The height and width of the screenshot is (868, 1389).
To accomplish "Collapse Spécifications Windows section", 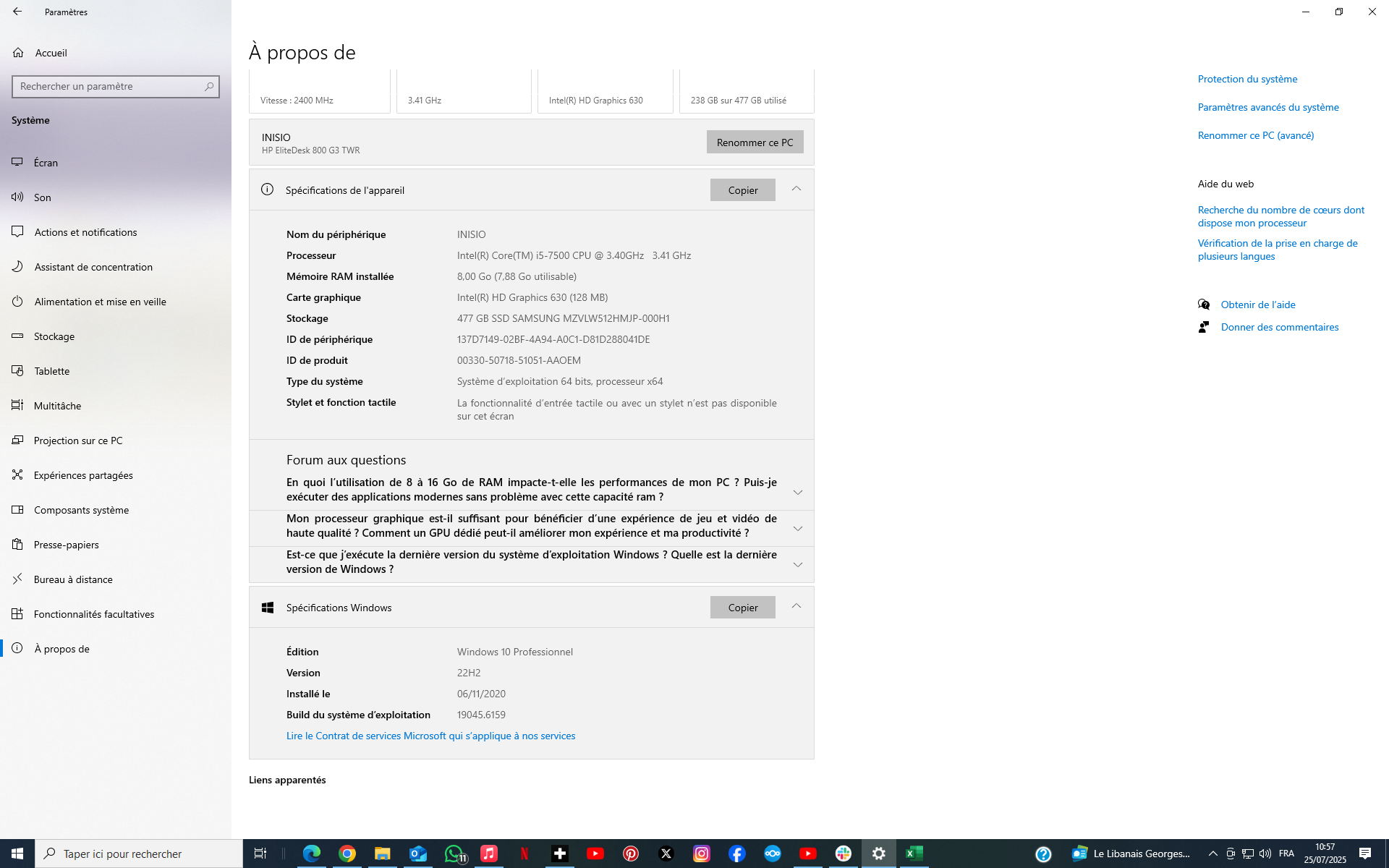I will (796, 606).
